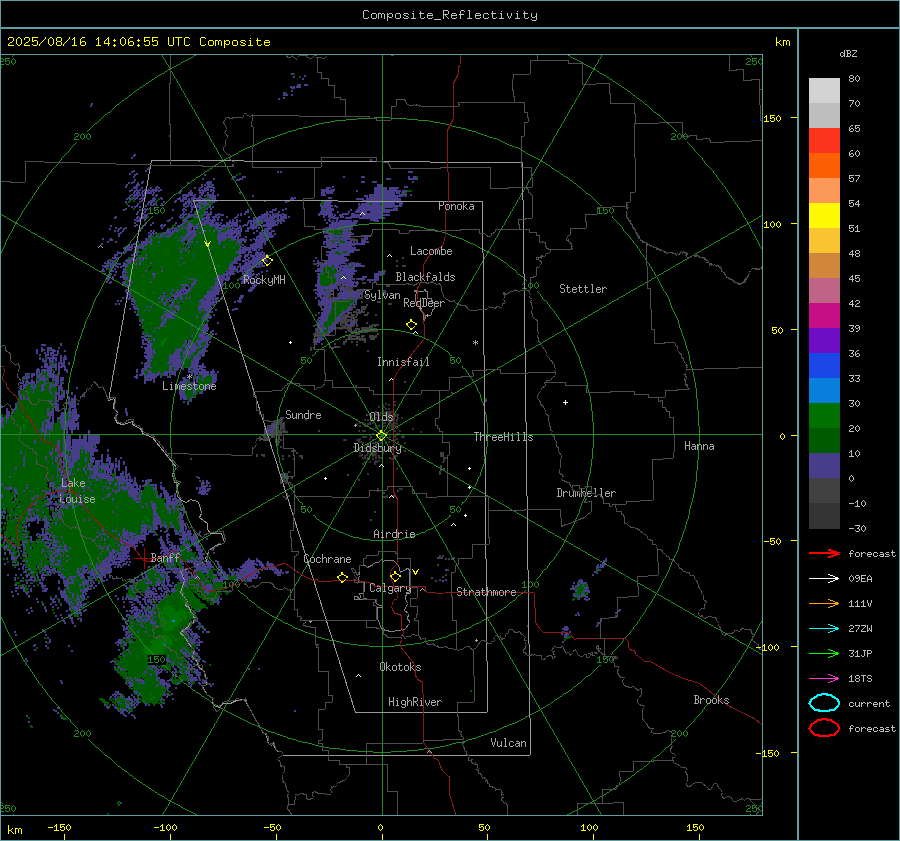This screenshot has height=841, width=900.
Task: Click the red forecast arrow legend icon
Action: pyautogui.click(x=824, y=553)
